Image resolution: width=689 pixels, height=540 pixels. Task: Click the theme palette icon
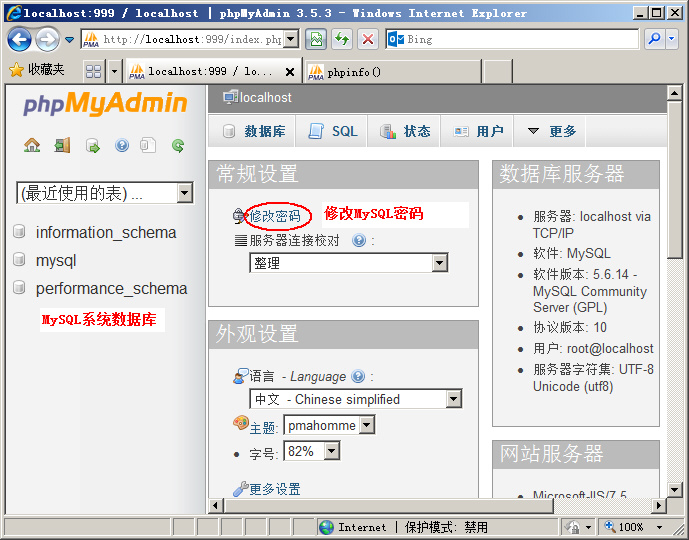coord(240,423)
